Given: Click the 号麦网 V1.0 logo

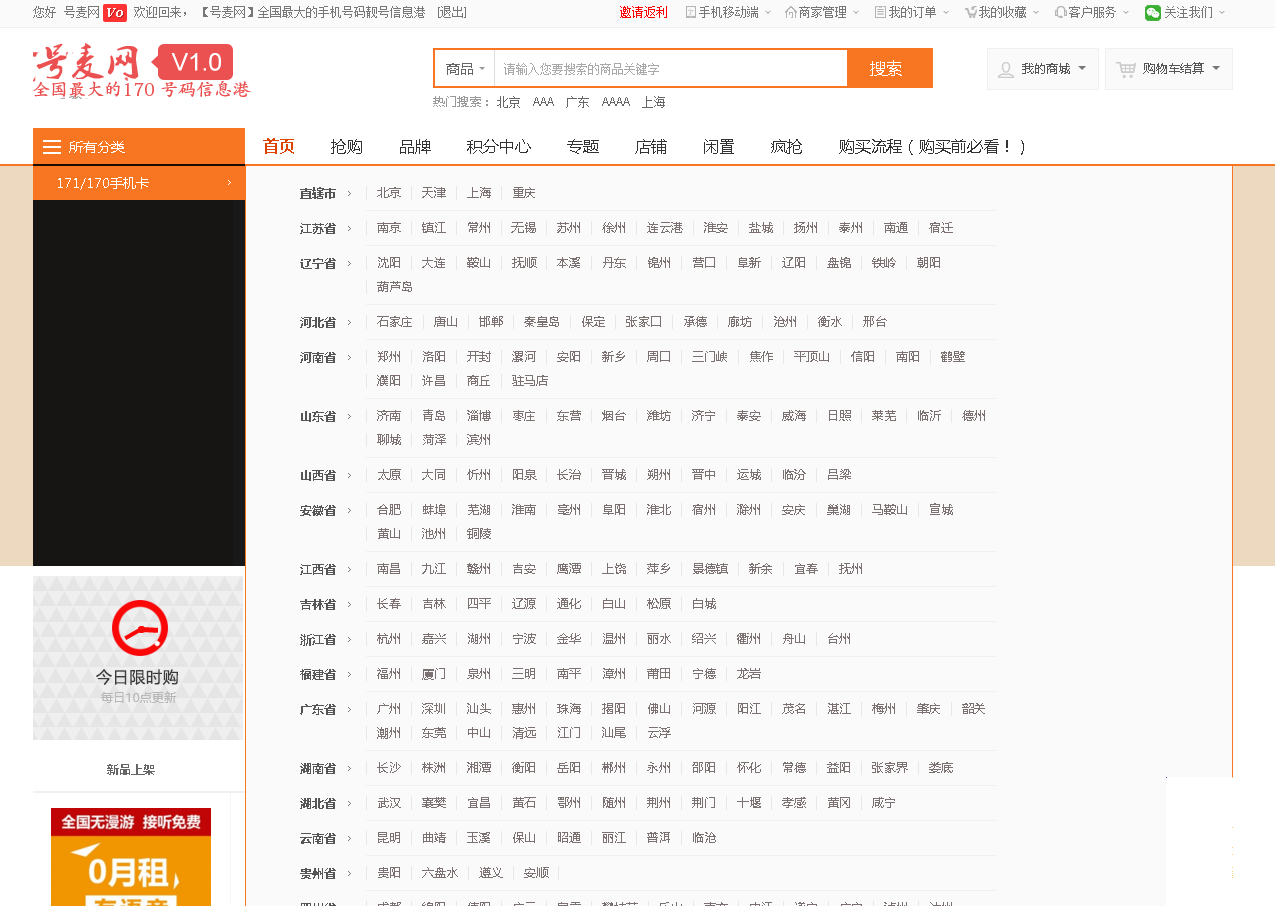Looking at the screenshot, I should pos(140,72).
